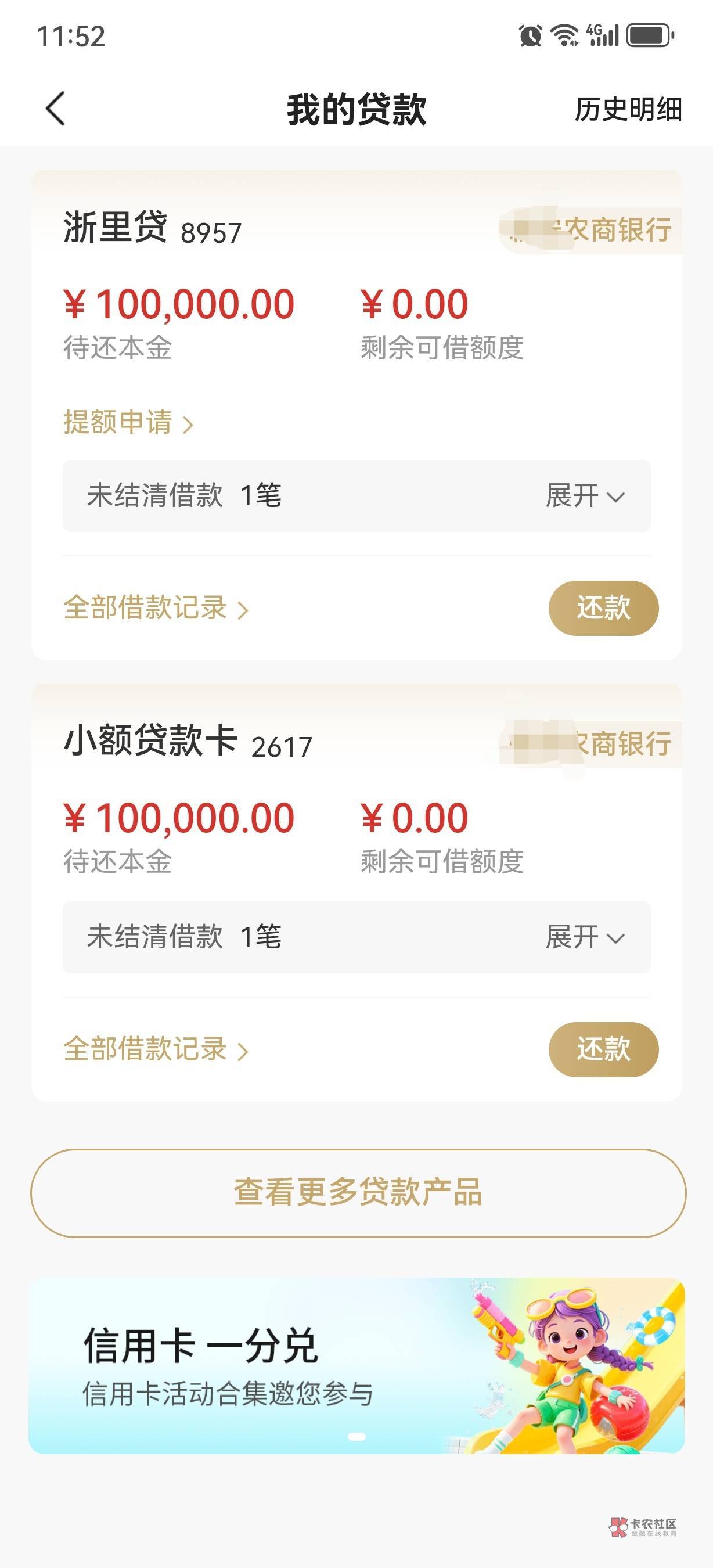
Task: Expand 未结清借款 under 浙里贷
Action: (x=584, y=496)
